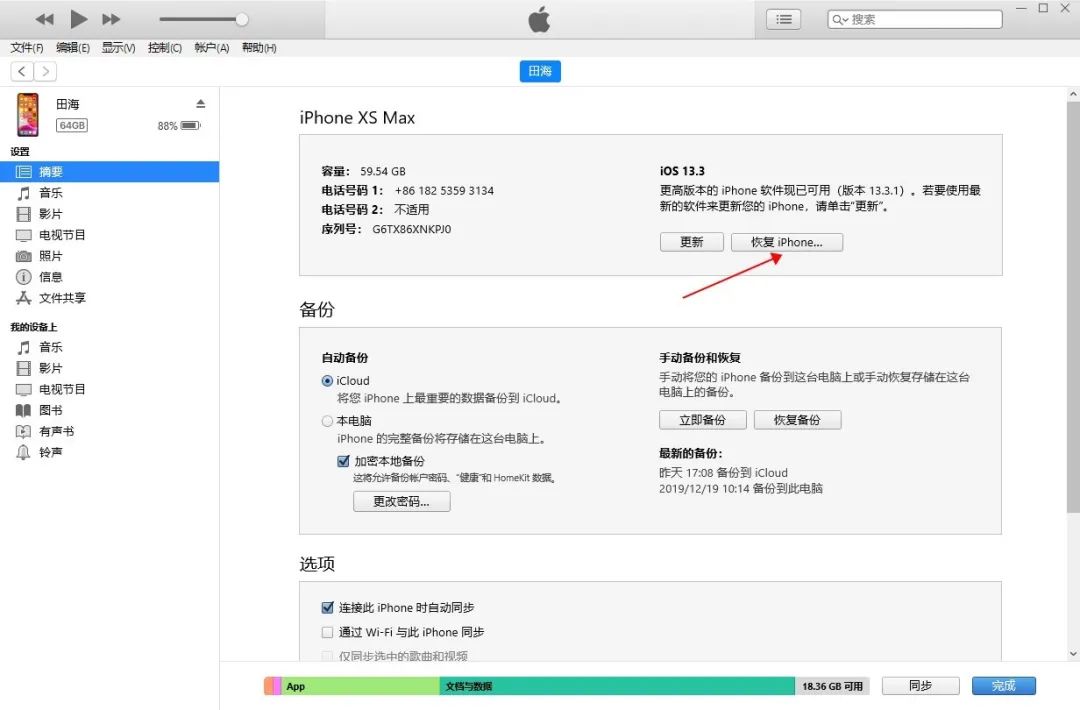Open 信息 info settings
Image resolution: width=1080 pixels, height=710 pixels.
110,277
